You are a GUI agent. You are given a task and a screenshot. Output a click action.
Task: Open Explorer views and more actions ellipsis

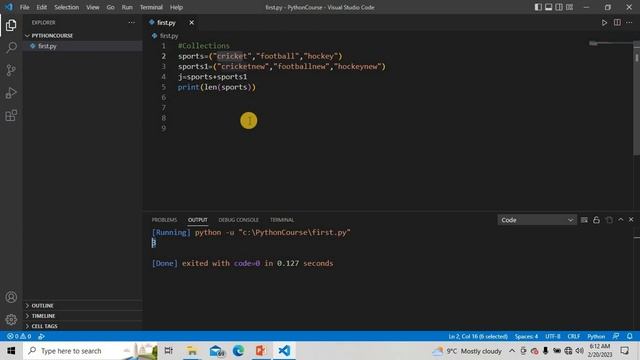tap(131, 22)
